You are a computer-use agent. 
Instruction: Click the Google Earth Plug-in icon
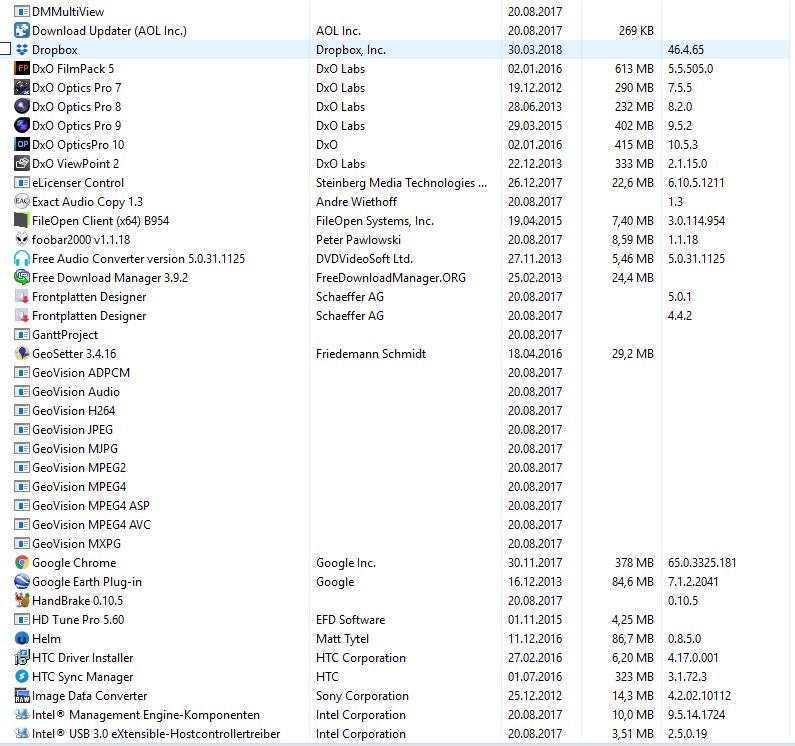[22, 582]
